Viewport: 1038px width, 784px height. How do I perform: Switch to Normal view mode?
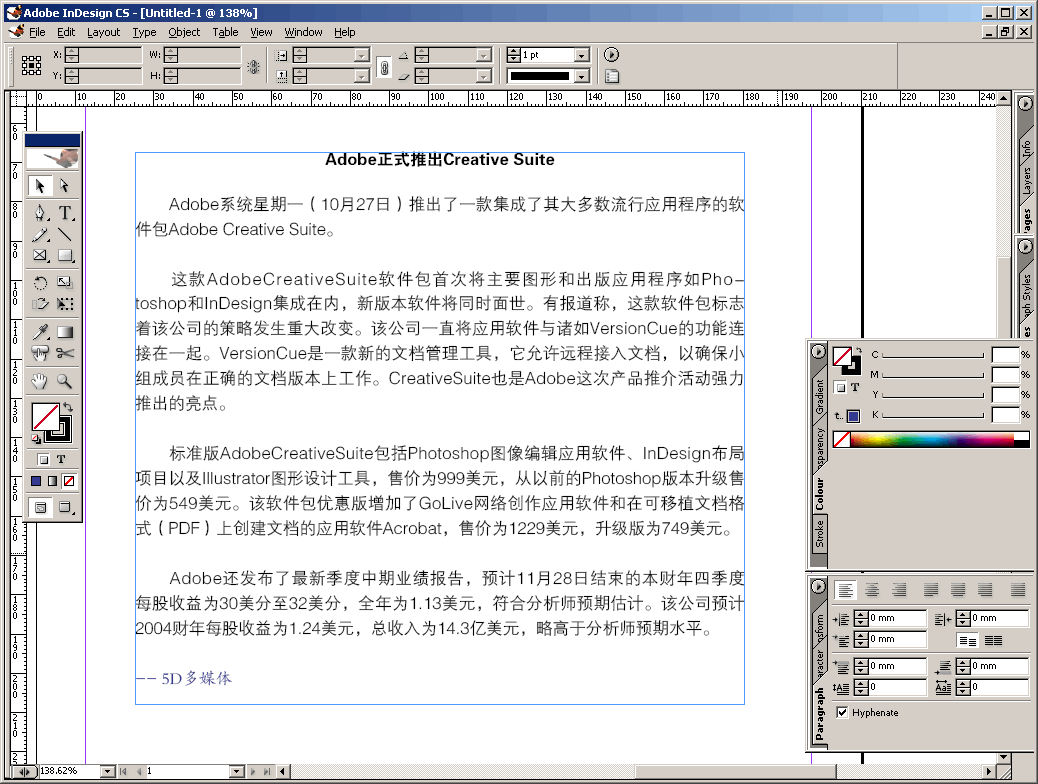pos(40,507)
